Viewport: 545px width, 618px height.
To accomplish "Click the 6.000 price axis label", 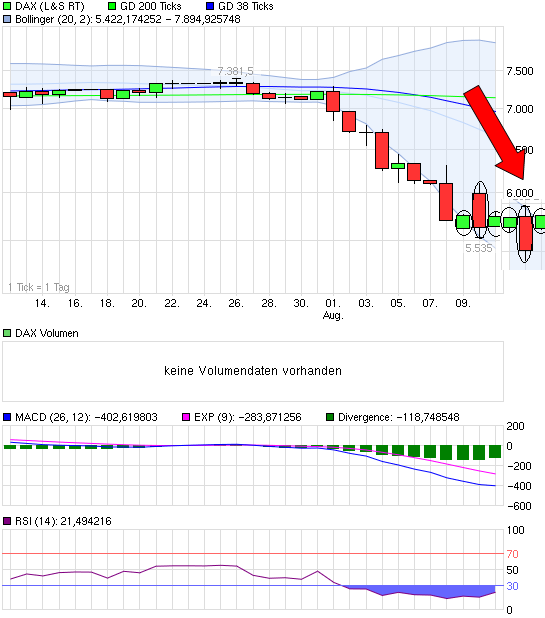I will 520,193.
